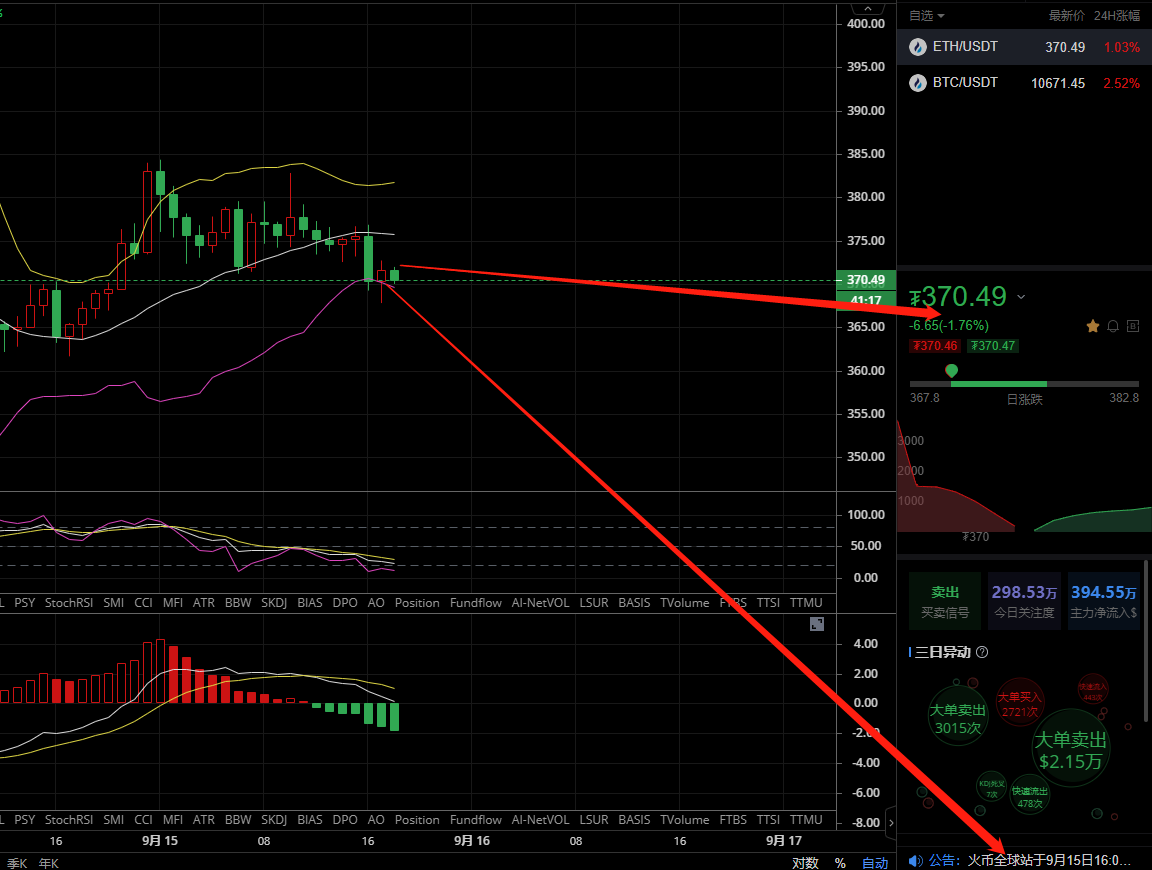Open the 卖出 买卖信号 card
1152x870 pixels.
(945, 601)
